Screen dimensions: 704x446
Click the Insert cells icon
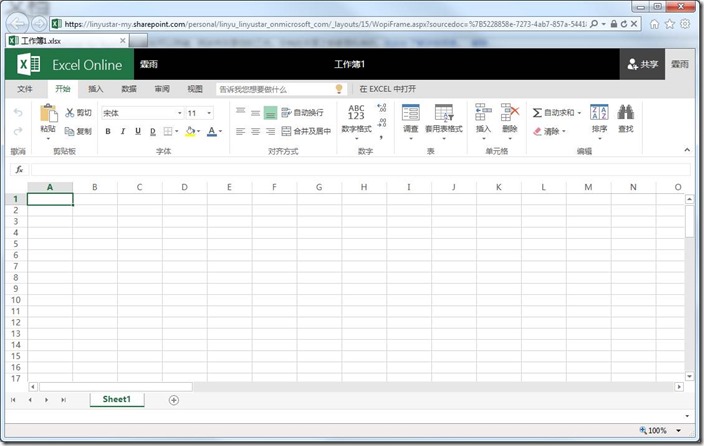[x=483, y=112]
